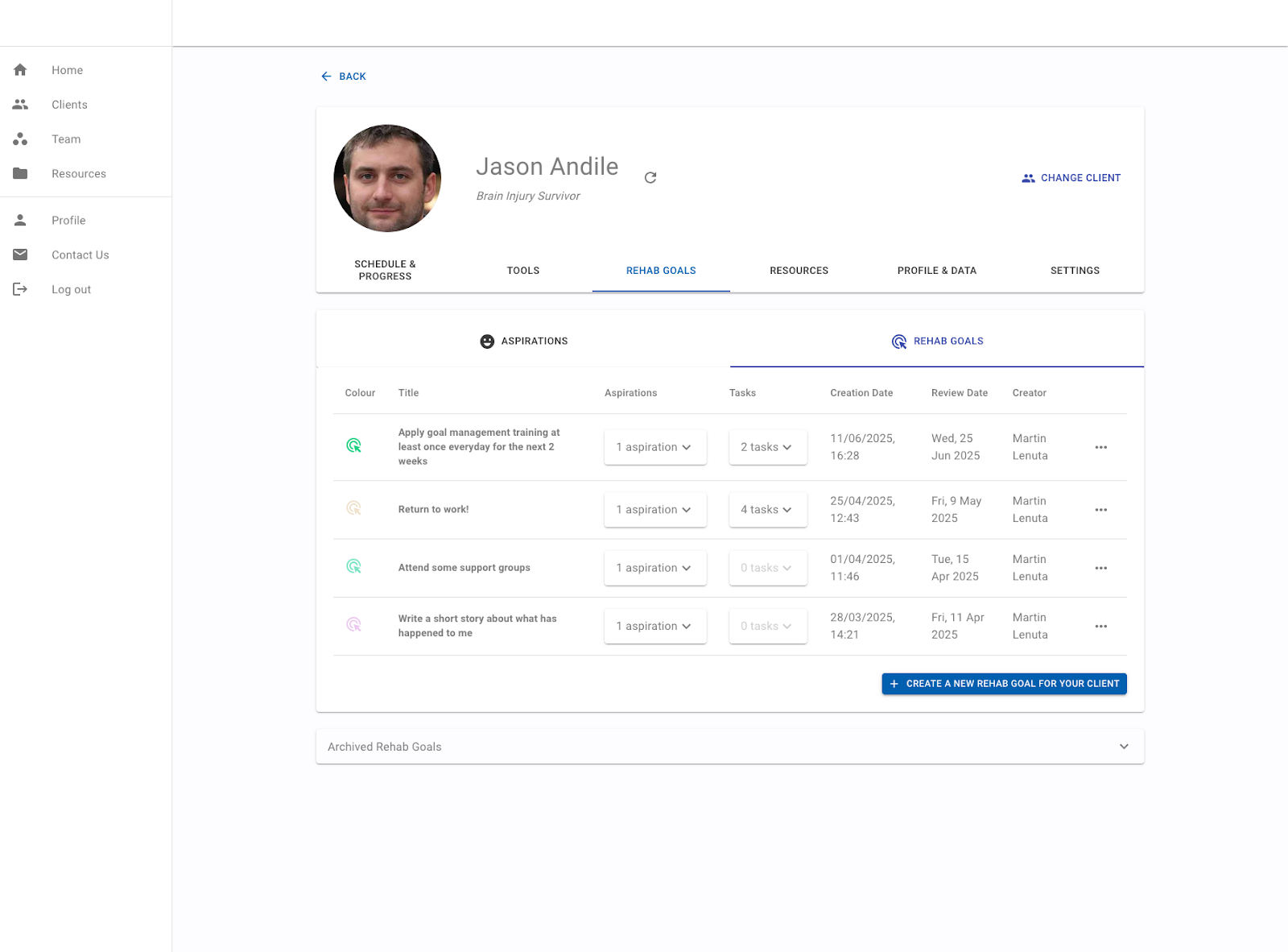Open the 0 tasks dropdown for Attend some support groups
Screen dimensions: 1288x952
(x=768, y=568)
